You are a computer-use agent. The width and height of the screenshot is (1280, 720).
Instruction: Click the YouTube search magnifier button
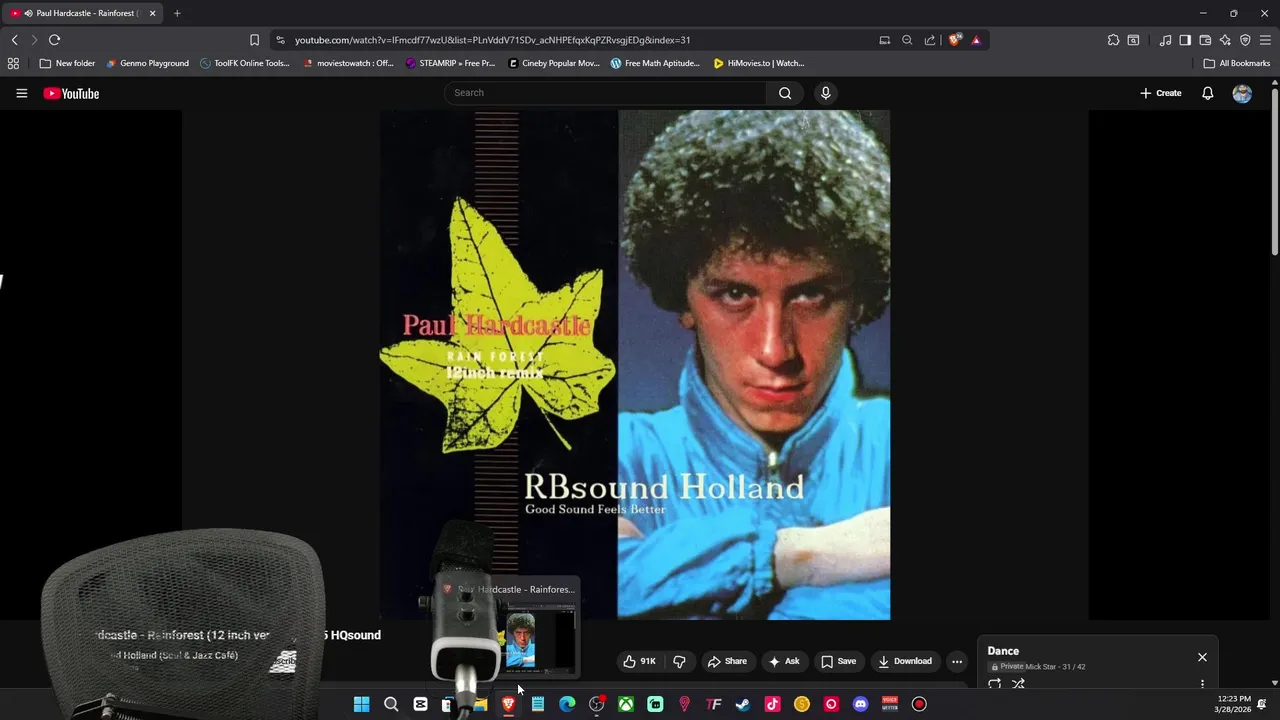[x=785, y=93]
